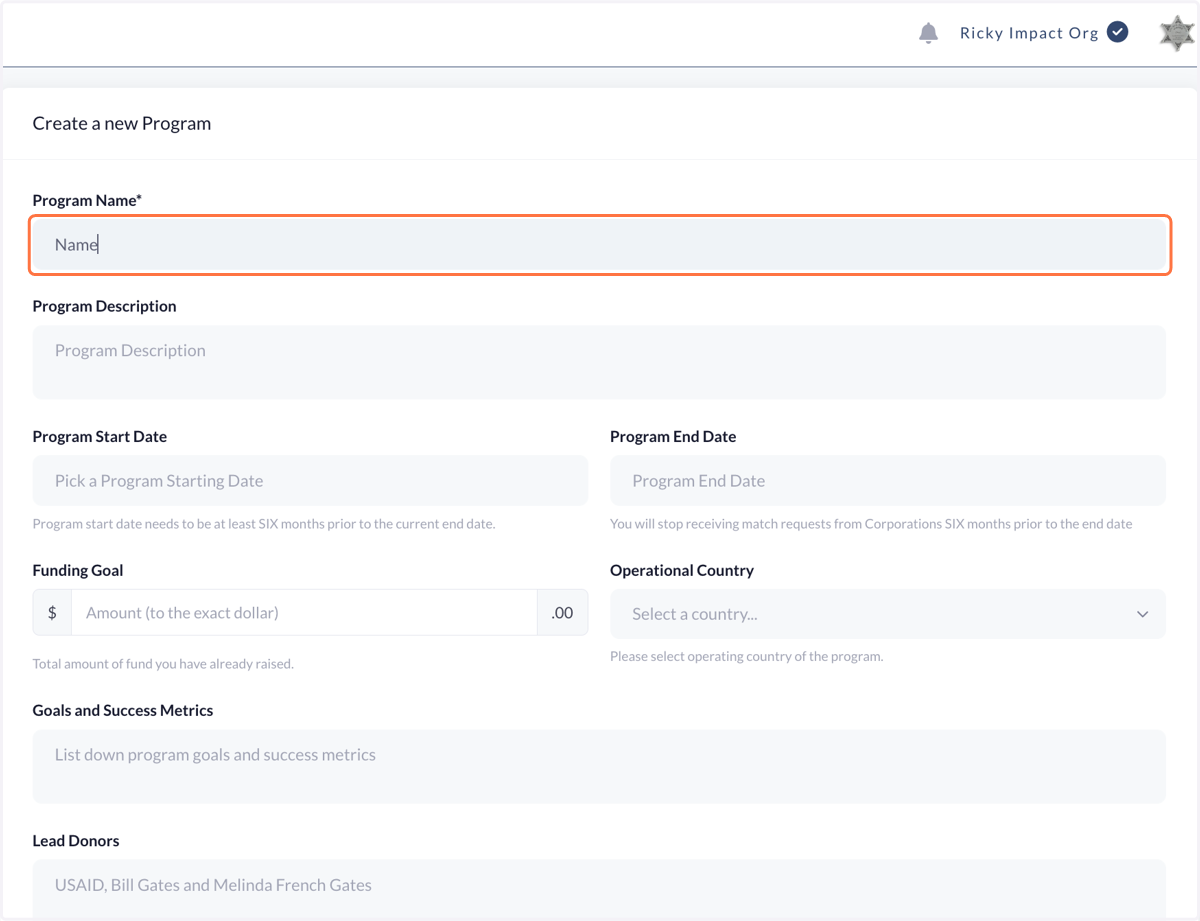Click into the Lead Donors field
This screenshot has height=921, width=1200.
[599, 888]
